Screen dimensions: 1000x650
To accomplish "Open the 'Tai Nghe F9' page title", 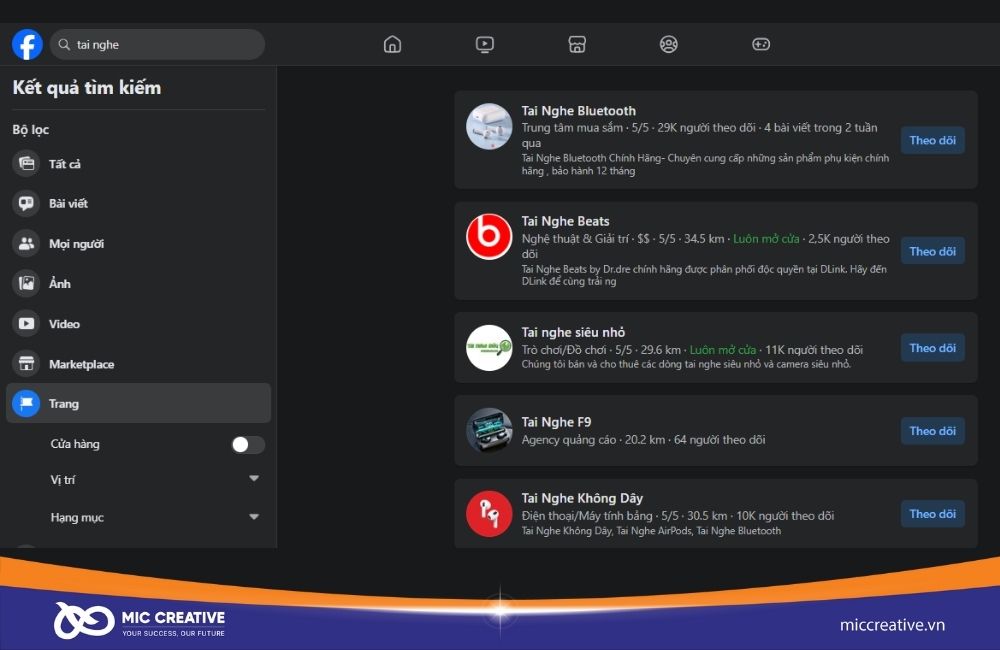I will [x=556, y=422].
